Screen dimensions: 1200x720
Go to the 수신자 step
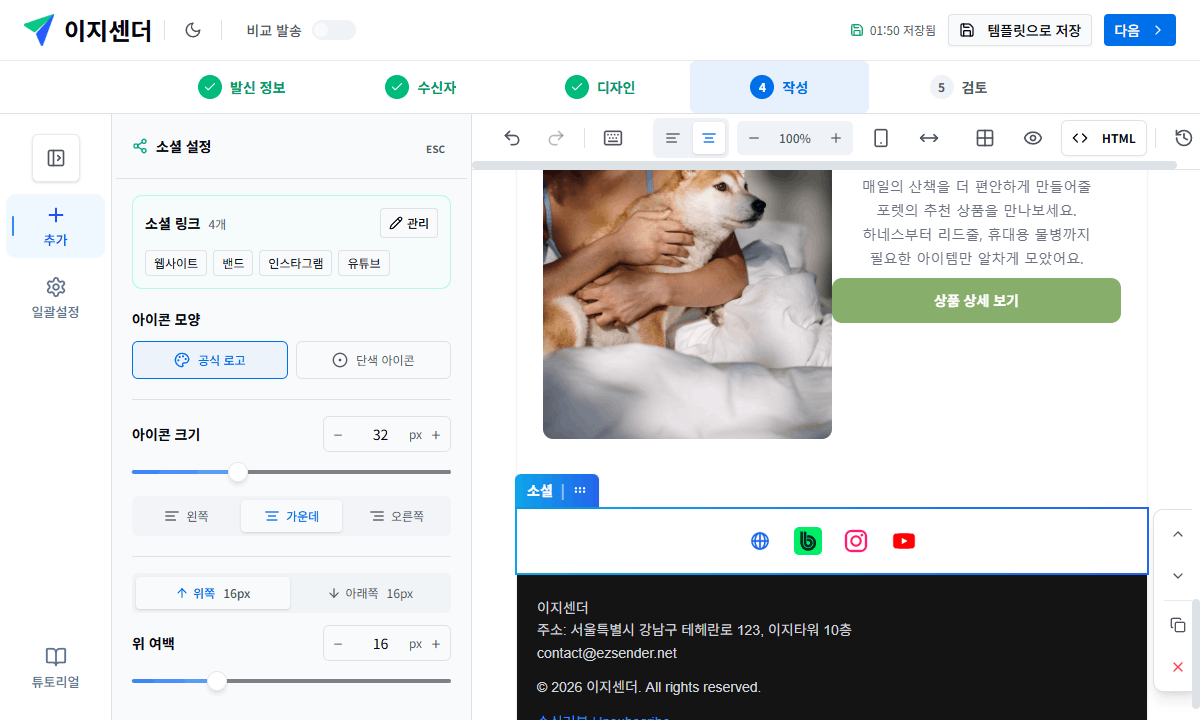click(421, 87)
